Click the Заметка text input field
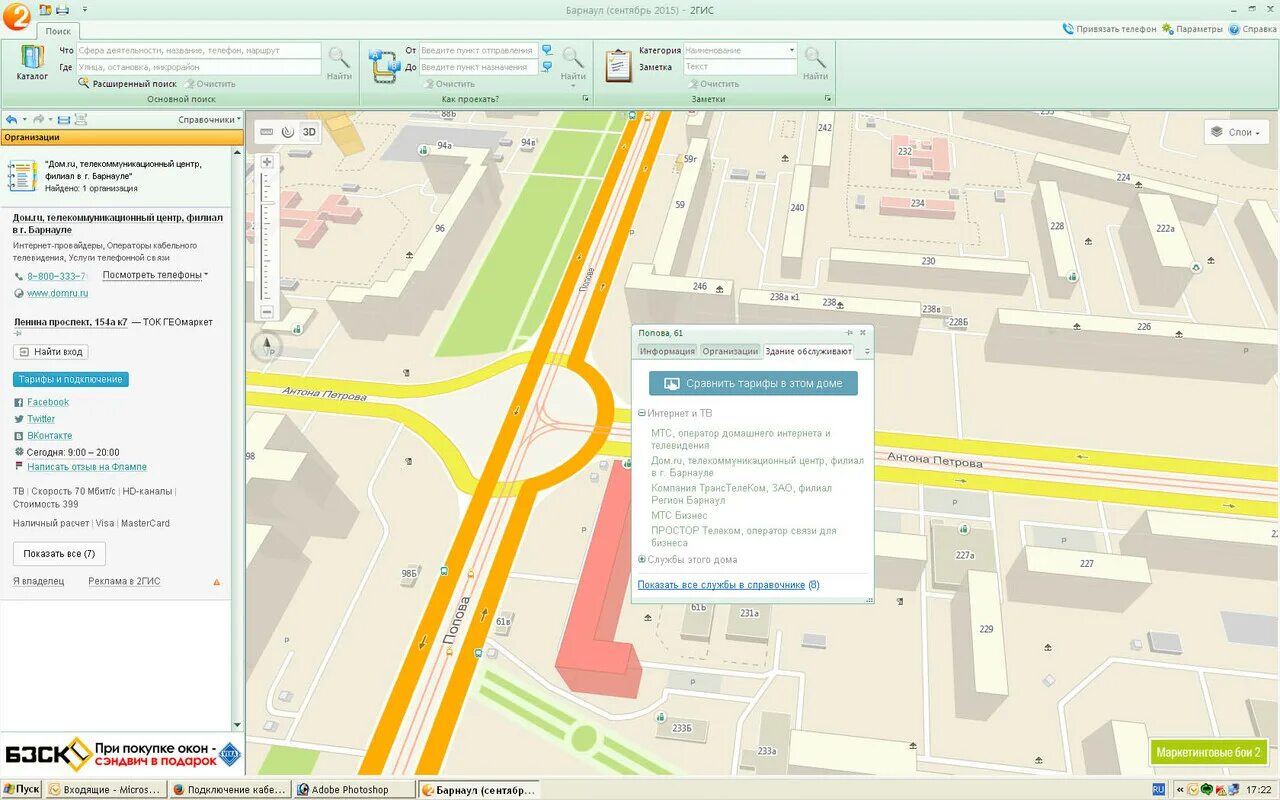The image size is (1280, 800). coord(740,67)
